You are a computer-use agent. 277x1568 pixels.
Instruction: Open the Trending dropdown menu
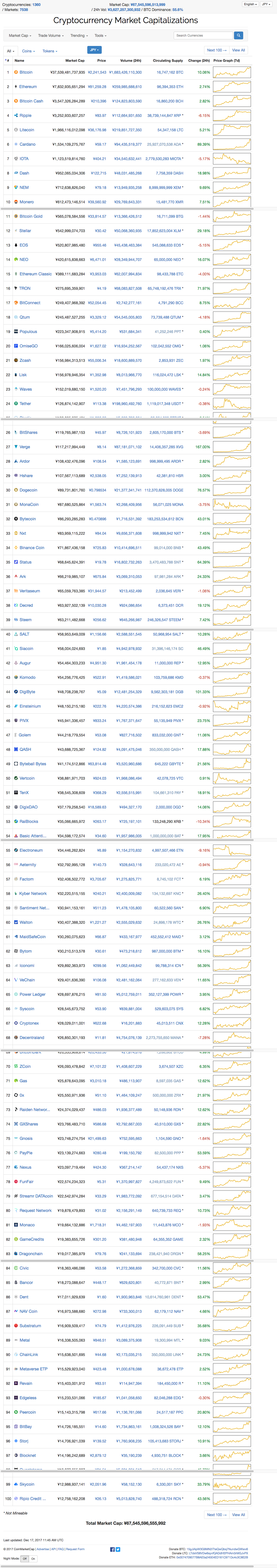79,35
